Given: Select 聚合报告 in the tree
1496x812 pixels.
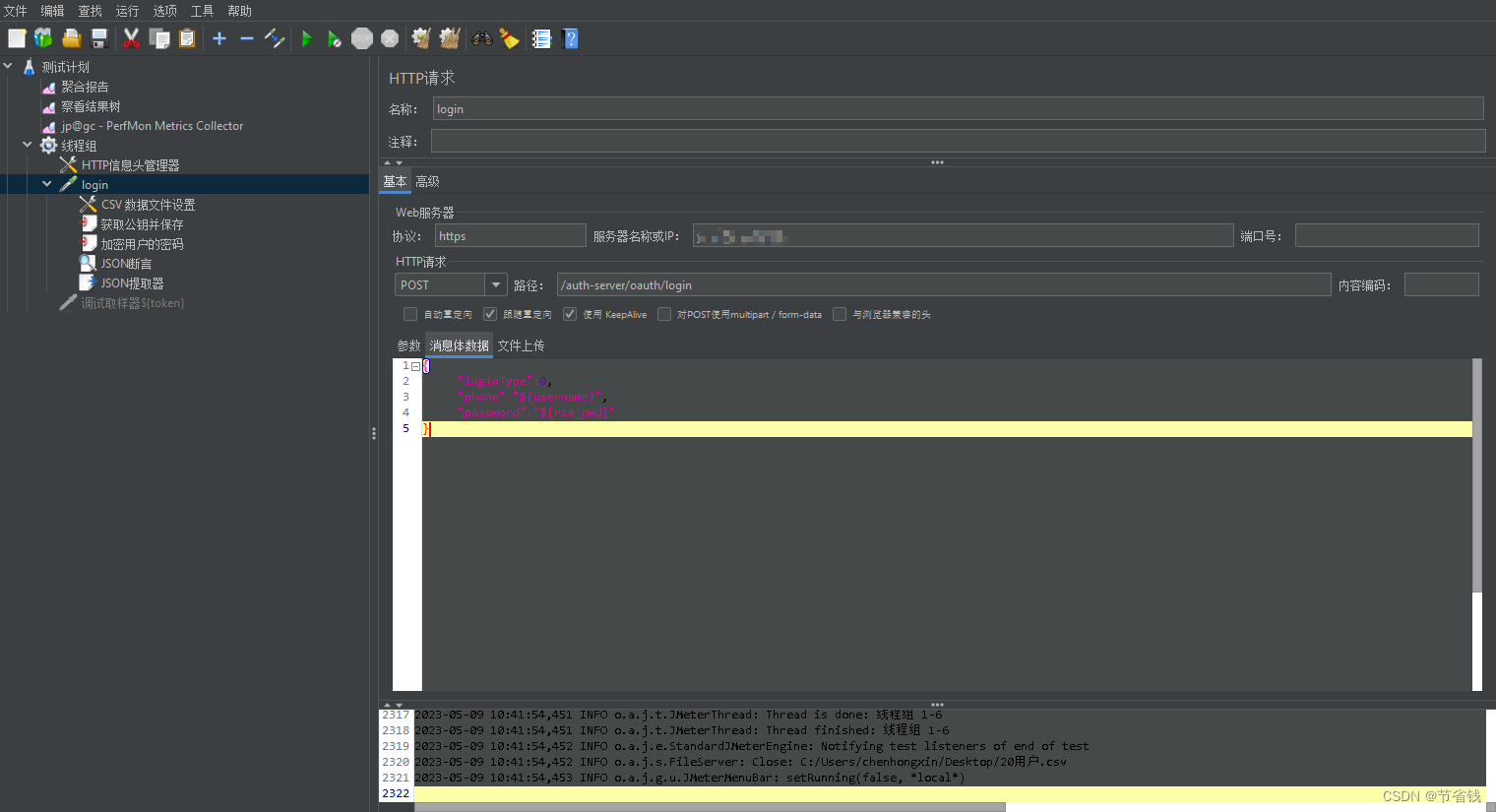Looking at the screenshot, I should click(x=85, y=87).
